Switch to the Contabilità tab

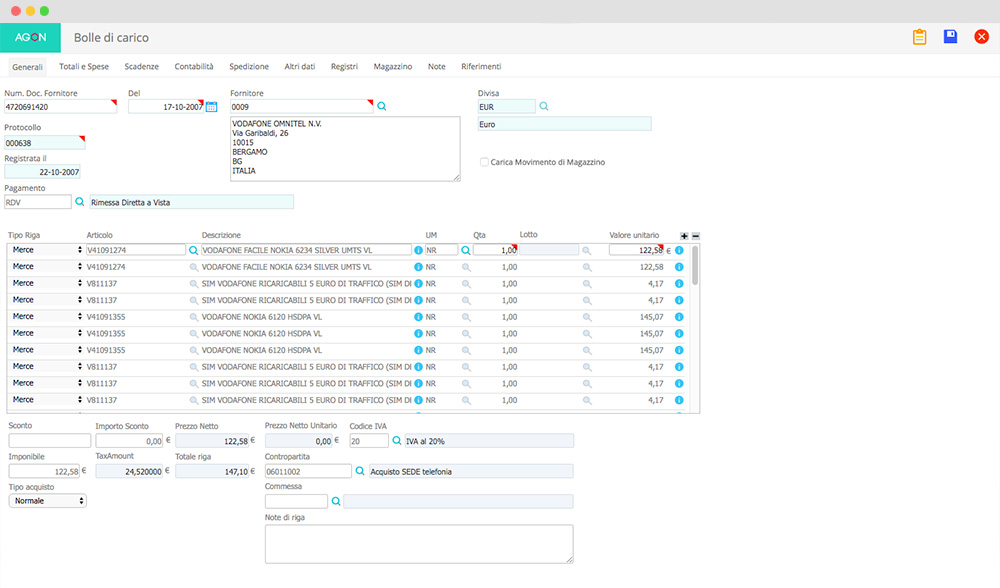coord(194,66)
